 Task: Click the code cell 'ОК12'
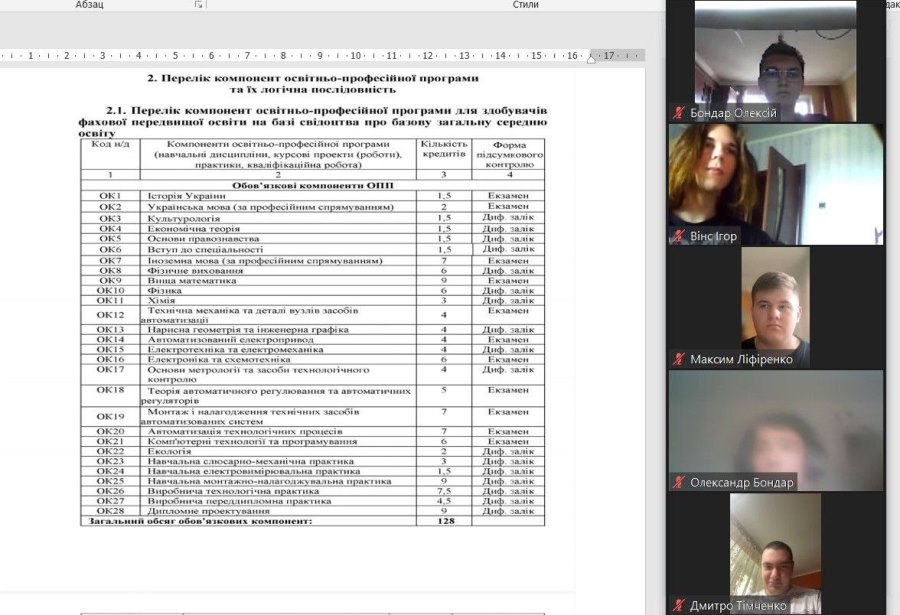coord(110,315)
